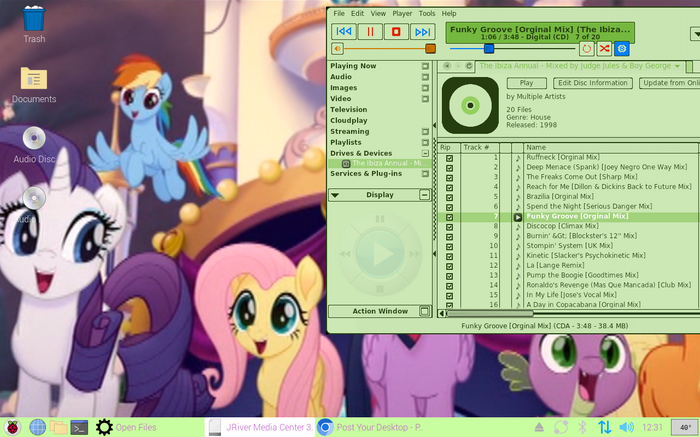Click the note icon beside Ruffneck
The height and width of the screenshot is (437, 700).
click(x=518, y=158)
